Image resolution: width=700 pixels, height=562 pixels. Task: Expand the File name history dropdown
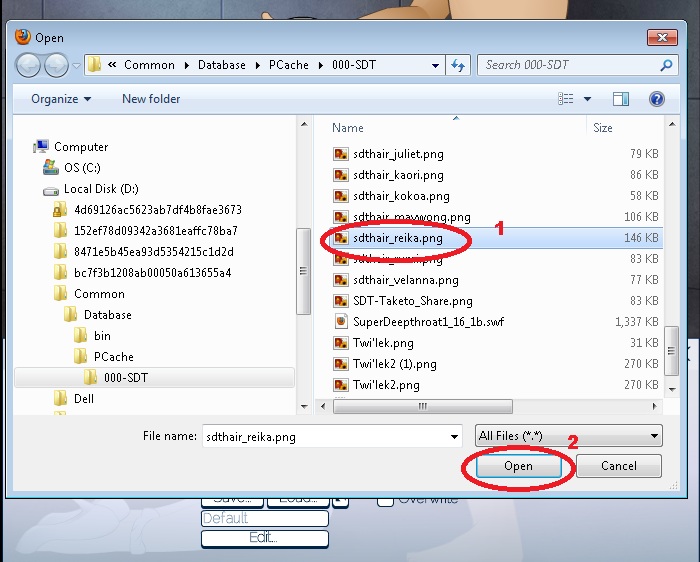[455, 436]
